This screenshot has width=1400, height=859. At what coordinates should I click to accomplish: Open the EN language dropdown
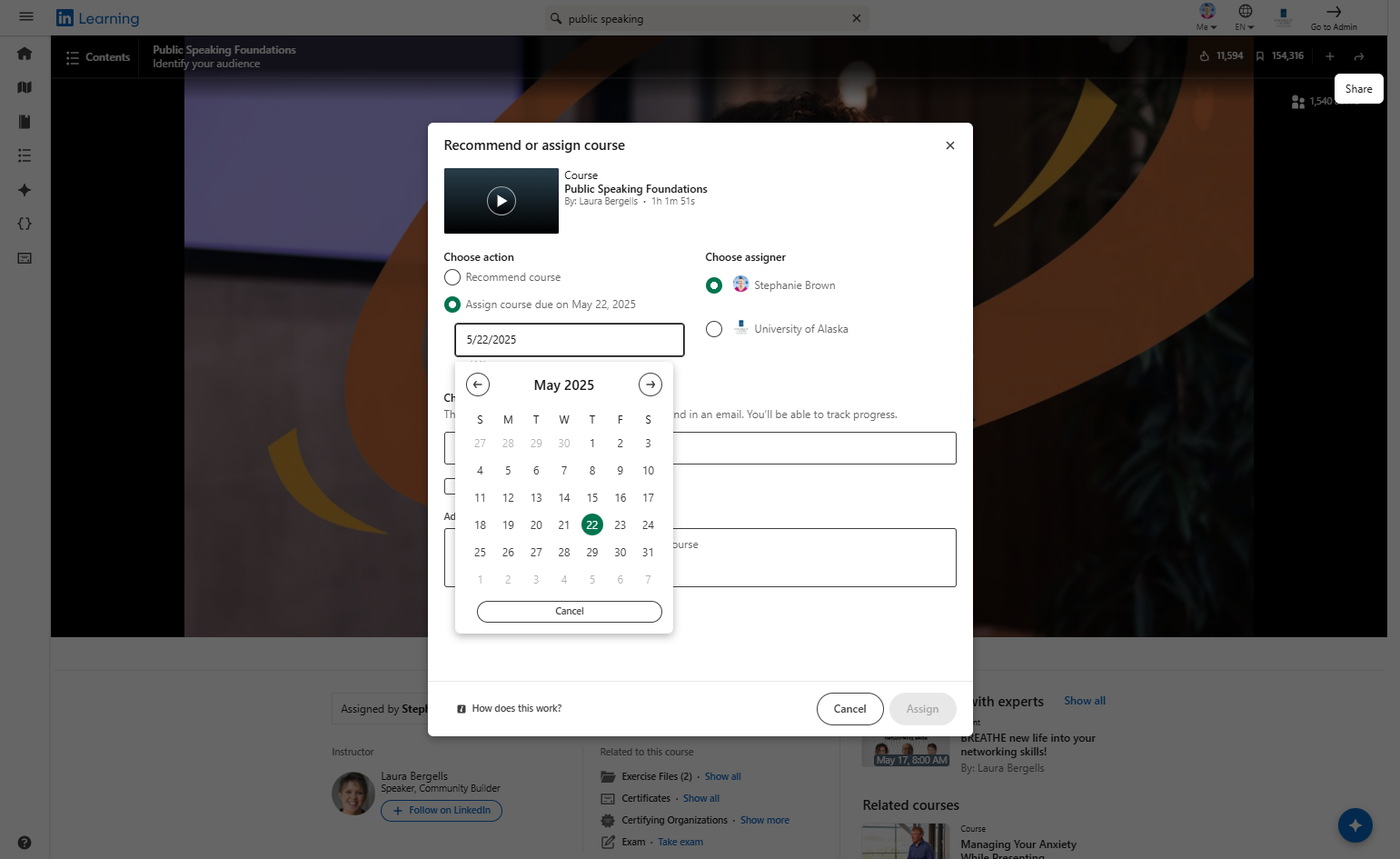(1245, 16)
